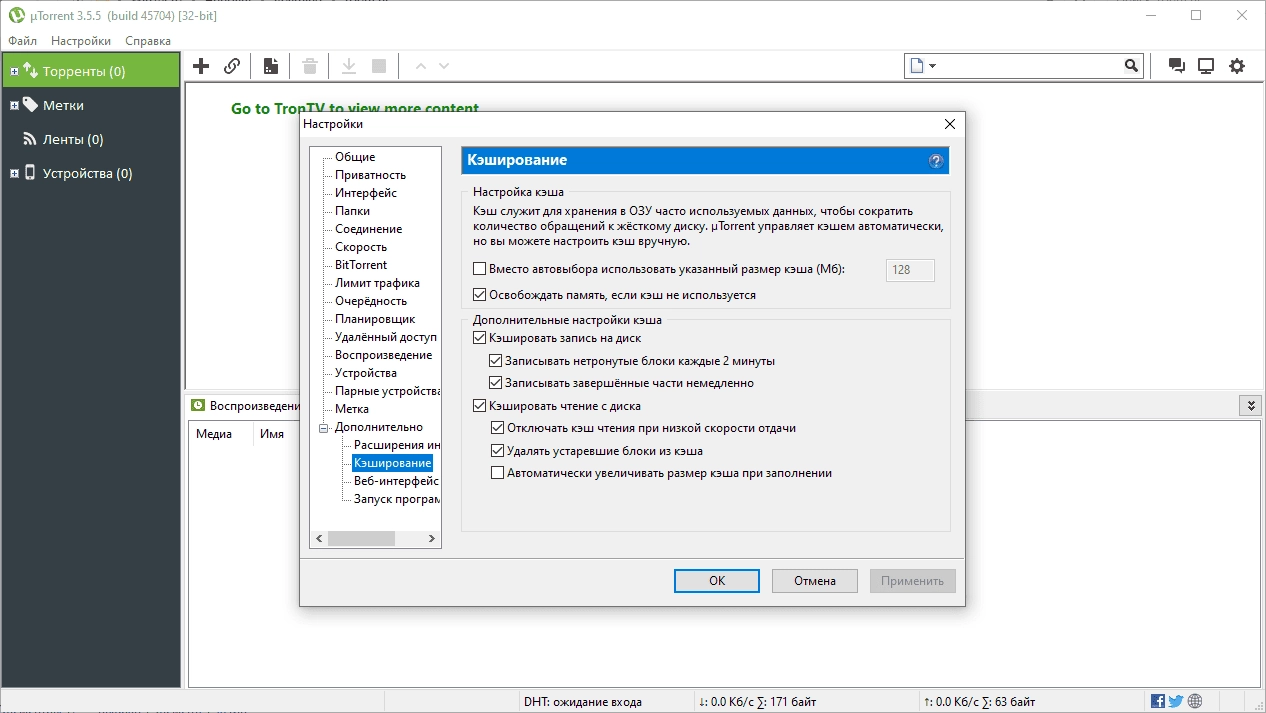This screenshot has height=713, width=1266.
Task: Toggle Кэшировать чтение с диска checkbox
Action: [480, 406]
